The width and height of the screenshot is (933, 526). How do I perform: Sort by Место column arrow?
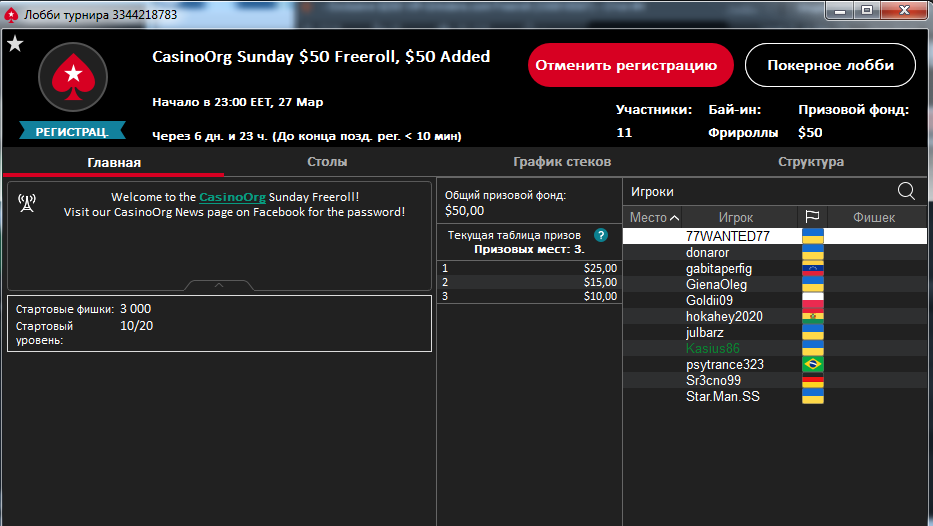click(x=674, y=218)
